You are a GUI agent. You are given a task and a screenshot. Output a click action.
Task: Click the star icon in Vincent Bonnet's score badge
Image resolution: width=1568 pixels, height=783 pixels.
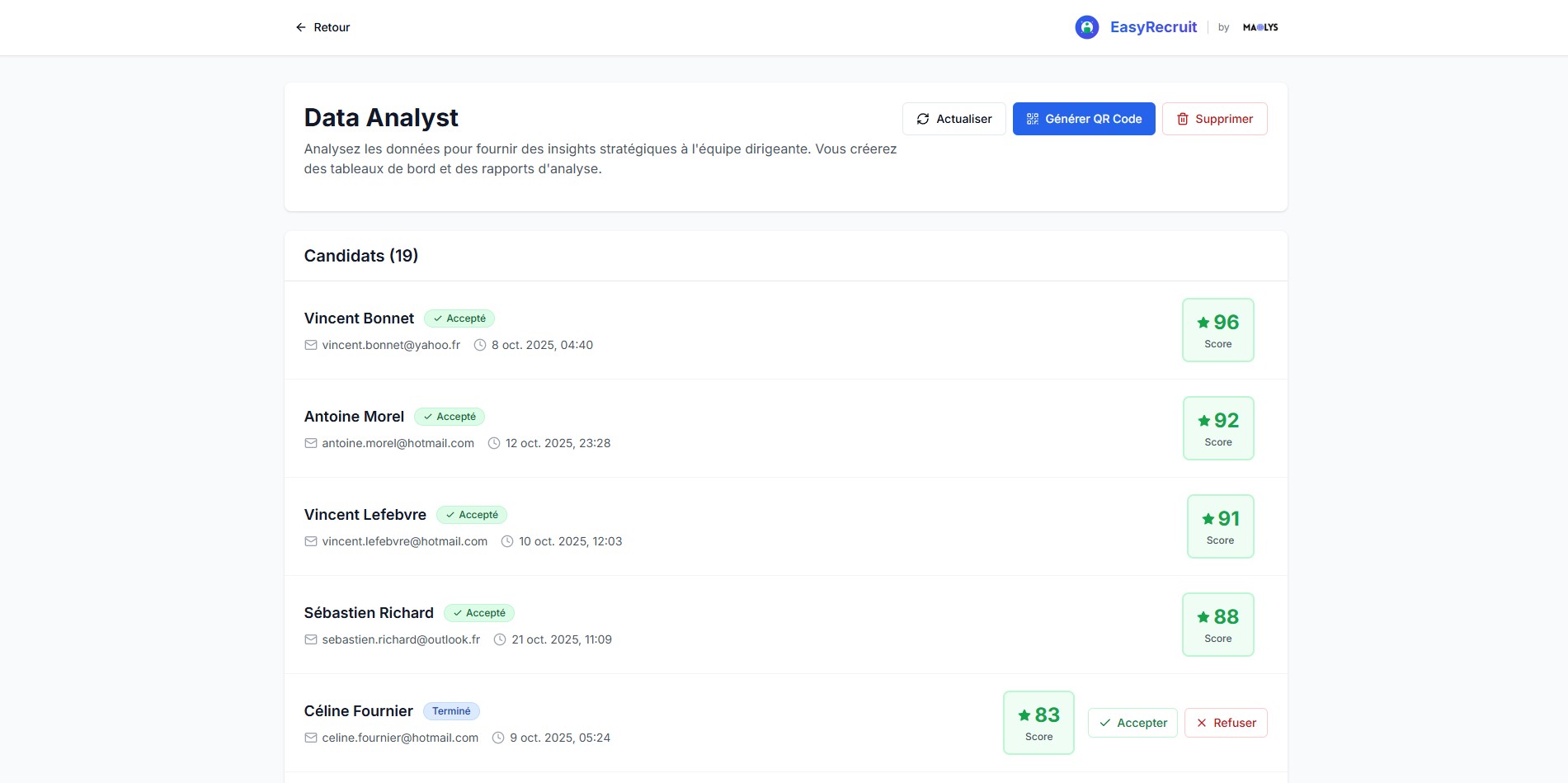tap(1203, 323)
